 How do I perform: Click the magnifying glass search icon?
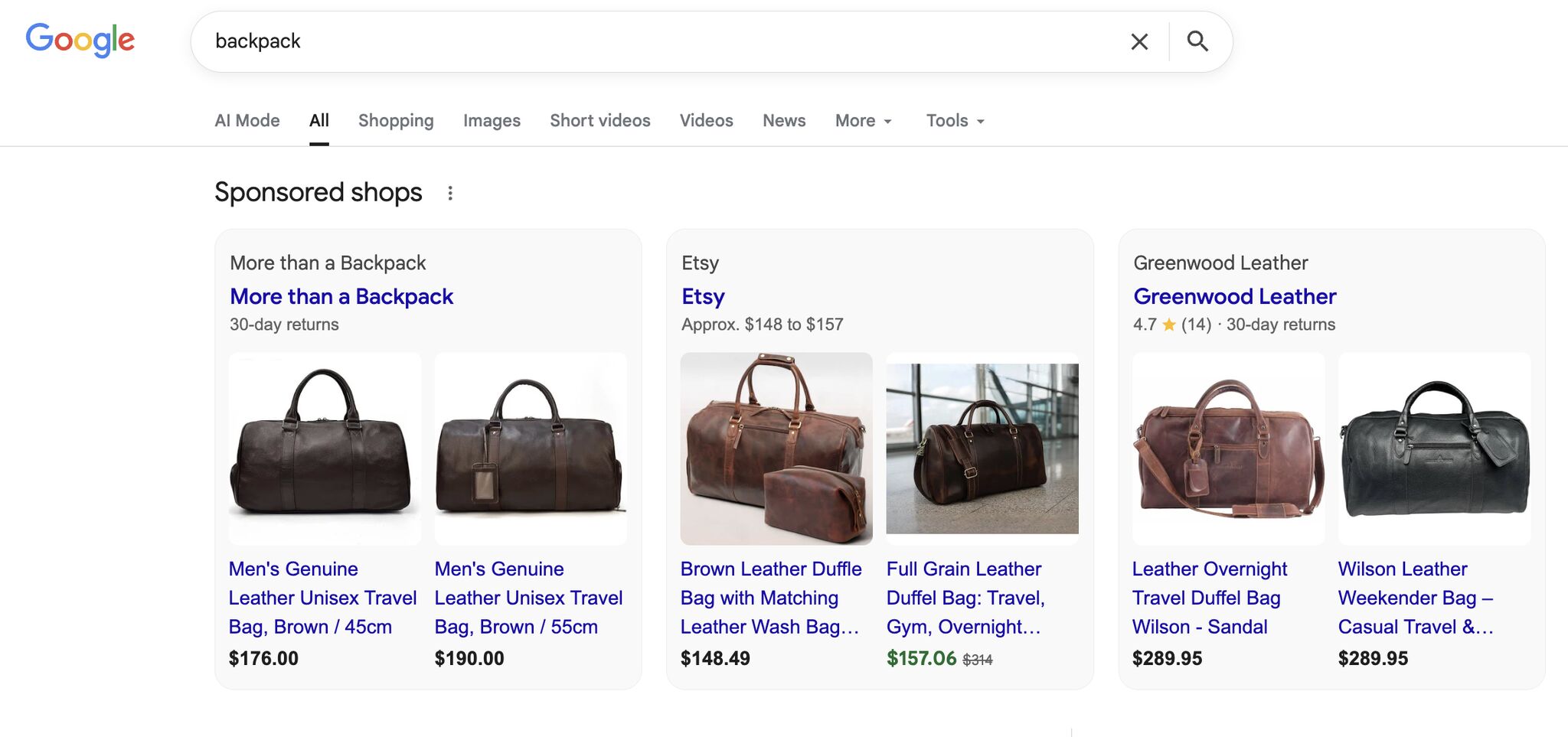(x=1197, y=41)
